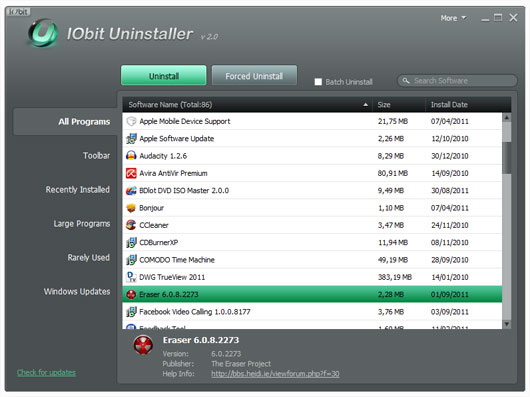Click the Audacity headphones icon
The image size is (530, 397).
pyautogui.click(x=131, y=156)
